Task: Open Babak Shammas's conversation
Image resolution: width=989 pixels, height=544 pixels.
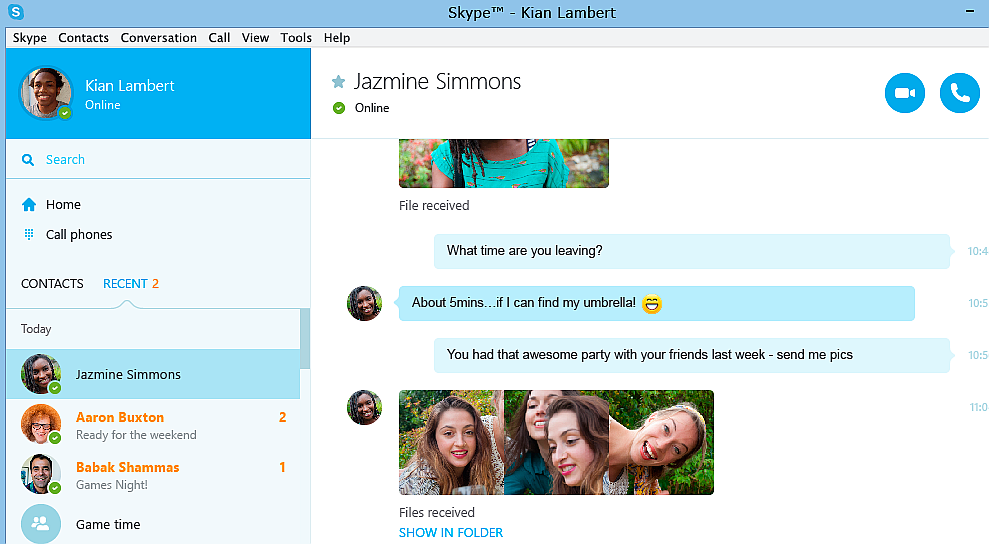Action: click(127, 475)
